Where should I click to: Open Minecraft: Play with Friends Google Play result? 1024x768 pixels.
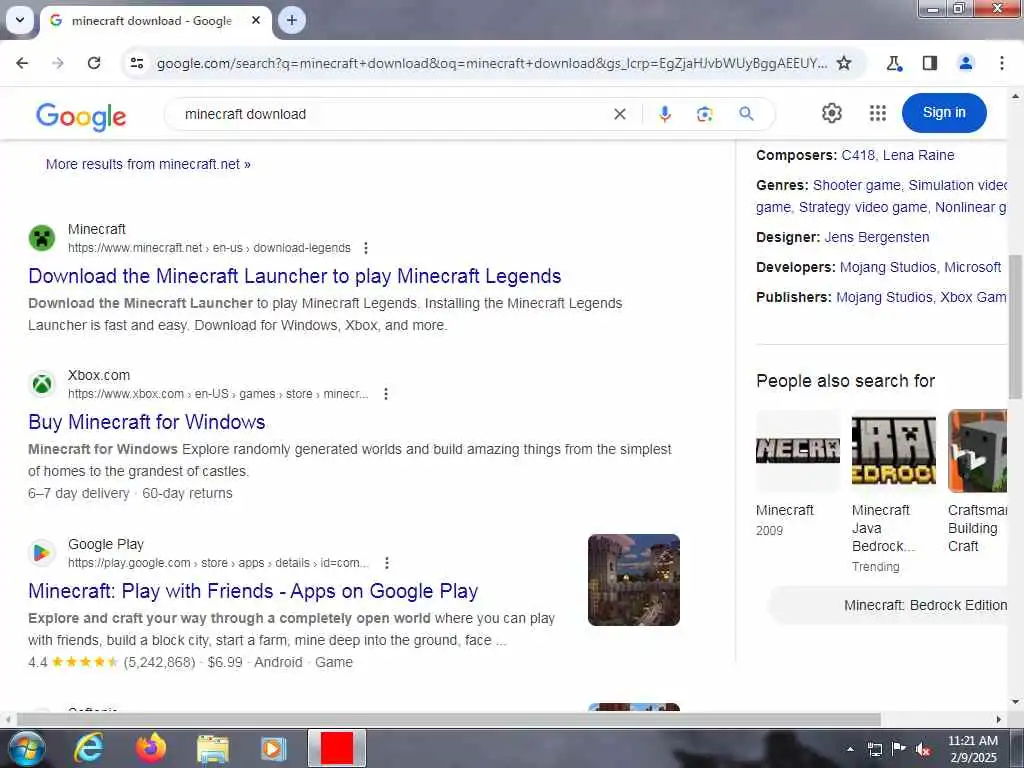(x=253, y=591)
